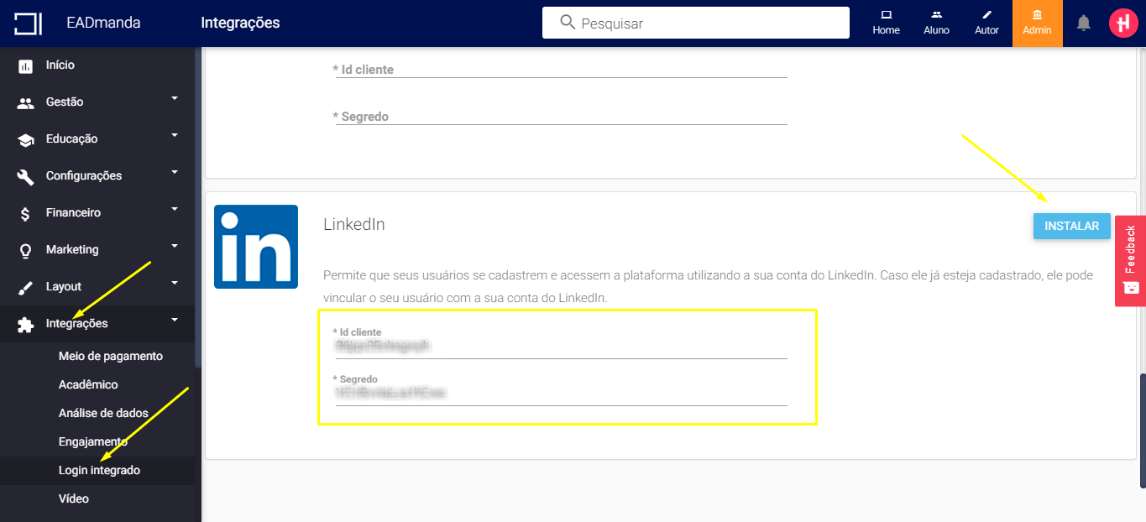Screen dimensions: 1146x522
Task: Open notifications bell
Action: coord(1084,23)
